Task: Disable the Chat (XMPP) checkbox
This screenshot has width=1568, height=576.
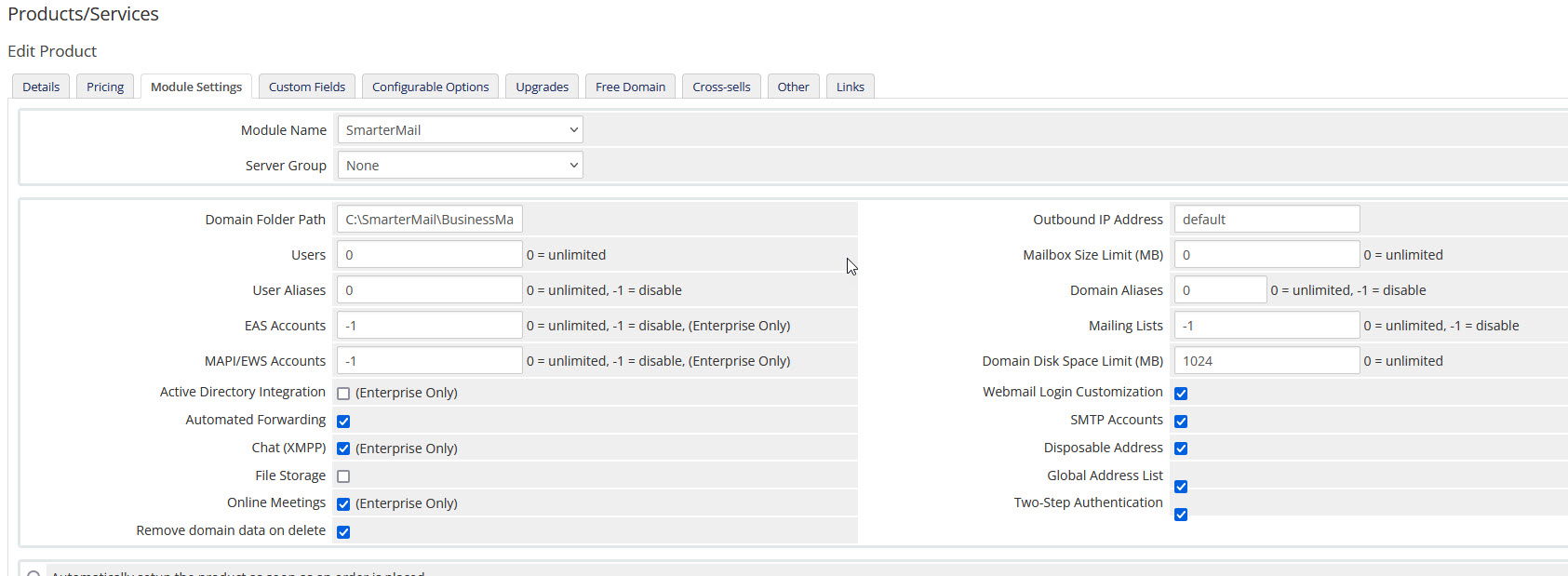Action: click(x=343, y=449)
